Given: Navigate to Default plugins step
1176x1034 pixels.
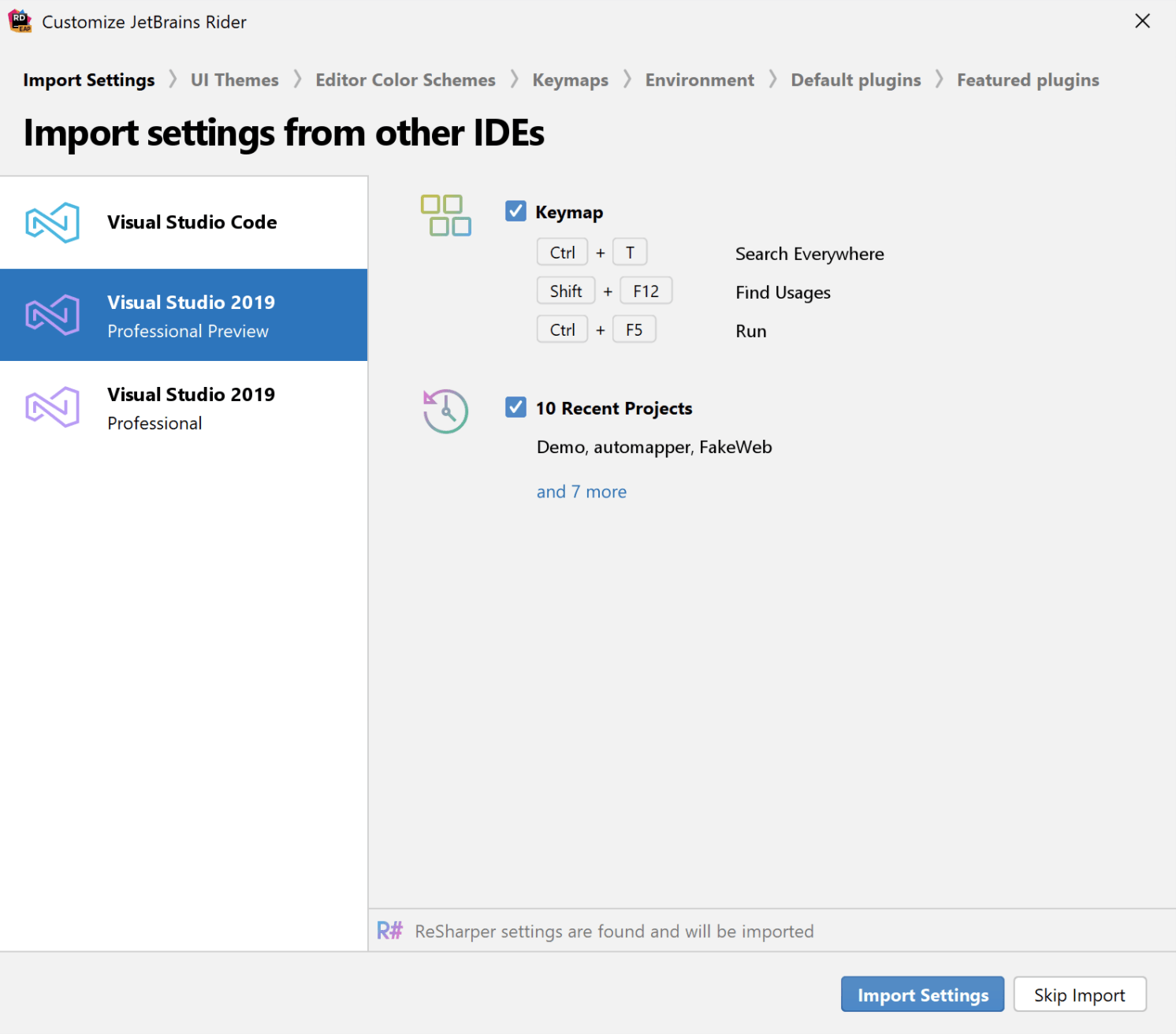Looking at the screenshot, I should (855, 80).
